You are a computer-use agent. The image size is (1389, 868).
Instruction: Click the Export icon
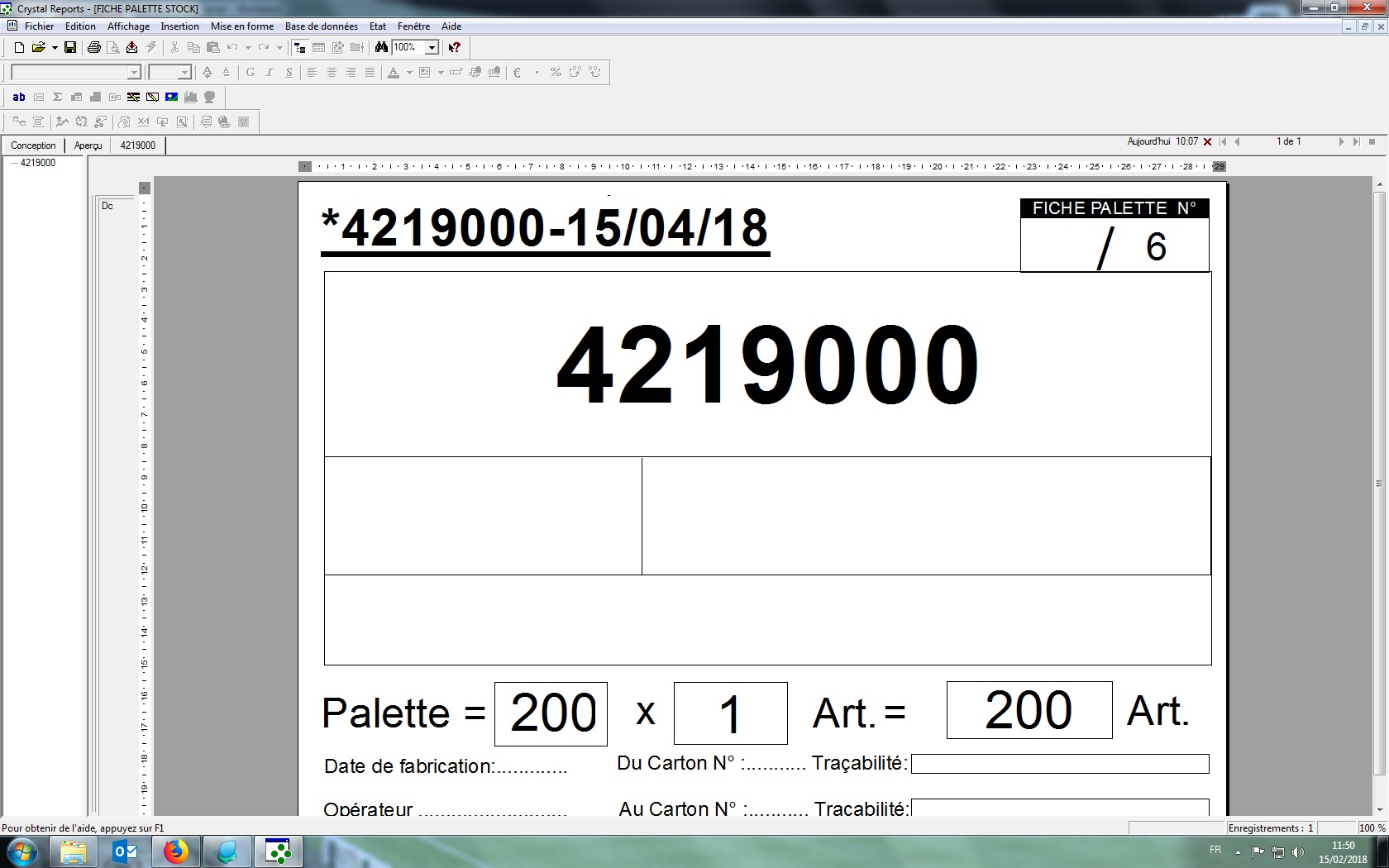pyautogui.click(x=132, y=48)
